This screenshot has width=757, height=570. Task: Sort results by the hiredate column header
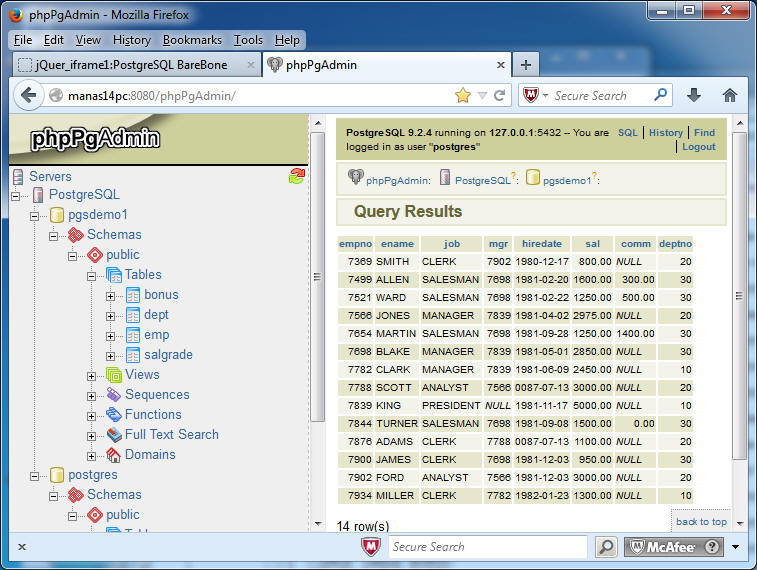pyautogui.click(x=542, y=244)
